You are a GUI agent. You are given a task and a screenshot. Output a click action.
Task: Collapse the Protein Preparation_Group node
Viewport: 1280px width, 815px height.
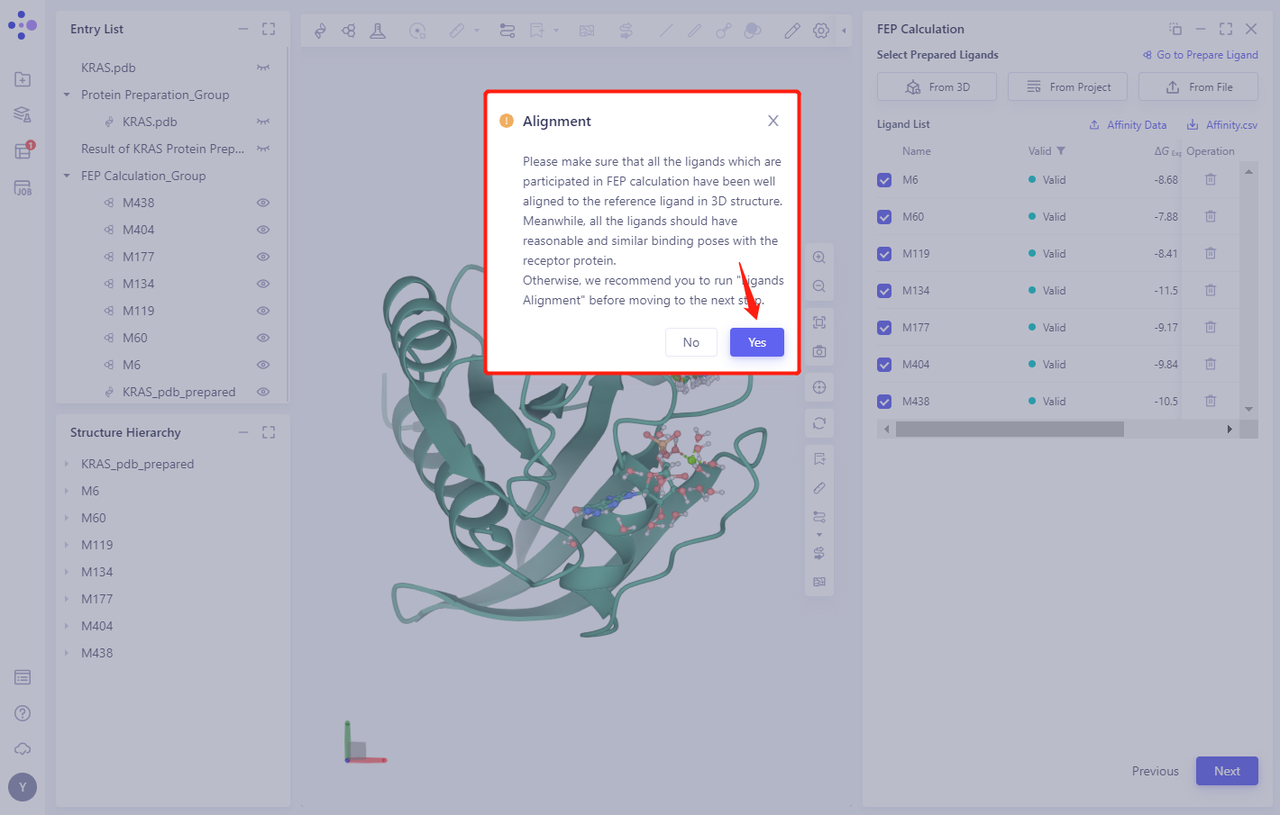tap(67, 95)
